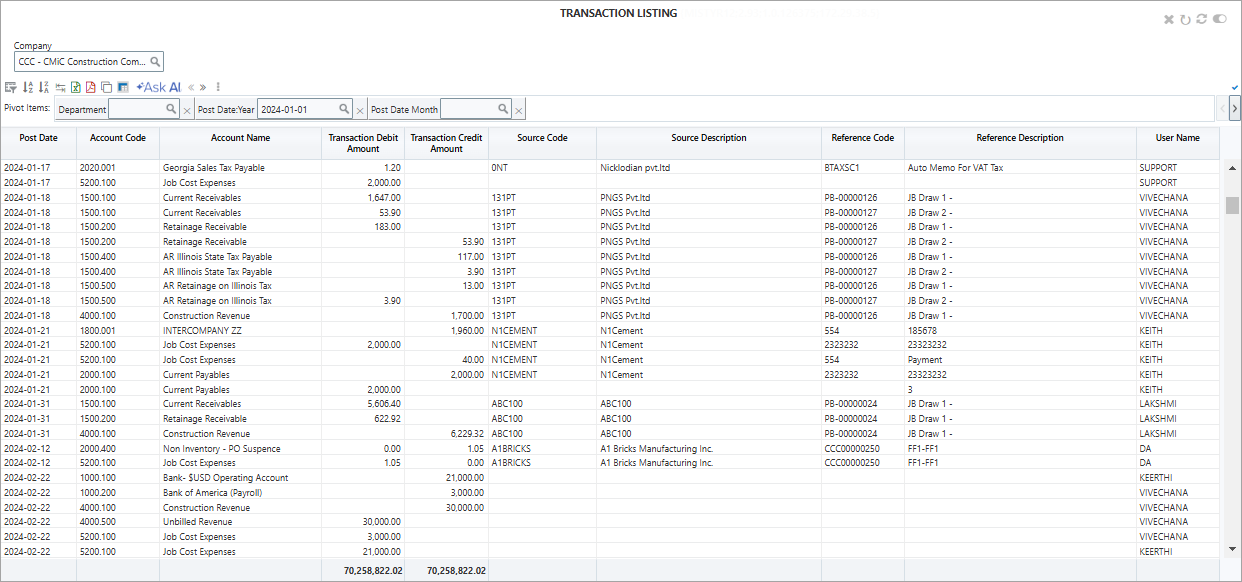Viewport: 1242px width, 582px height.
Task: Sort by Transaction Credit Amount header
Action: [447, 143]
